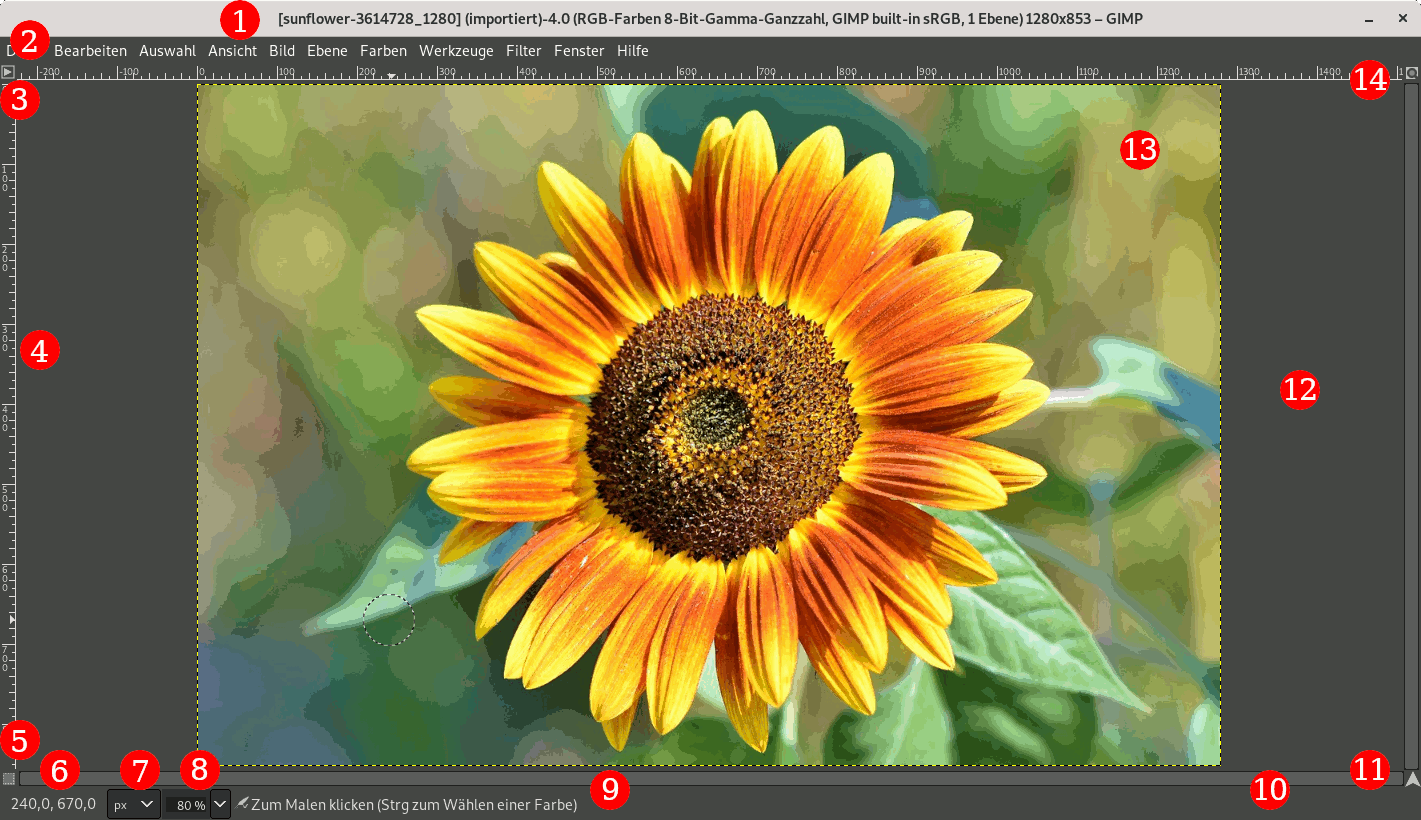Open the Ebene menu
1421x820 pixels.
coord(327,50)
